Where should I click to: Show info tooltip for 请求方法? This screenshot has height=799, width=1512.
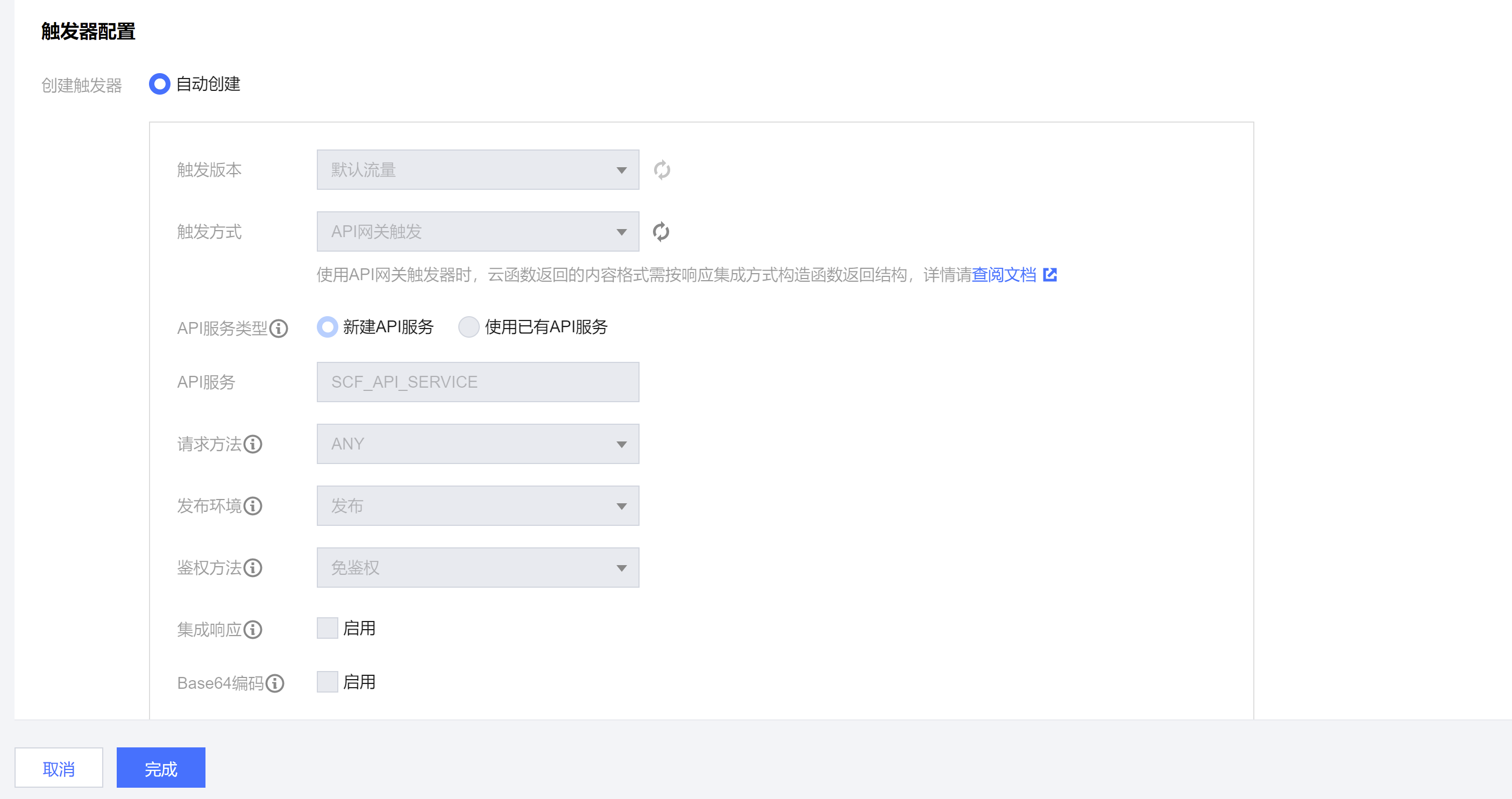[x=253, y=445]
